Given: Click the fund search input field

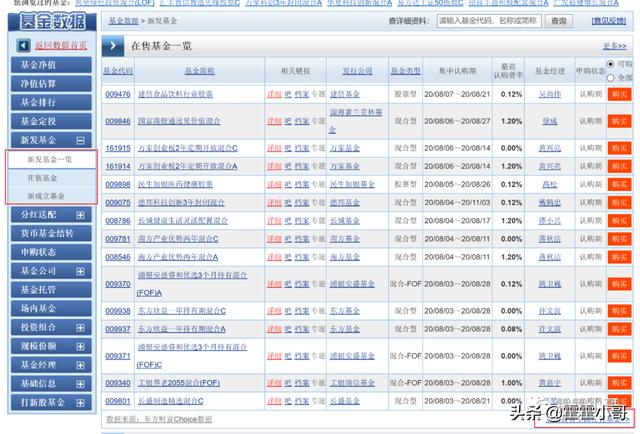Looking at the screenshot, I should (489, 21).
